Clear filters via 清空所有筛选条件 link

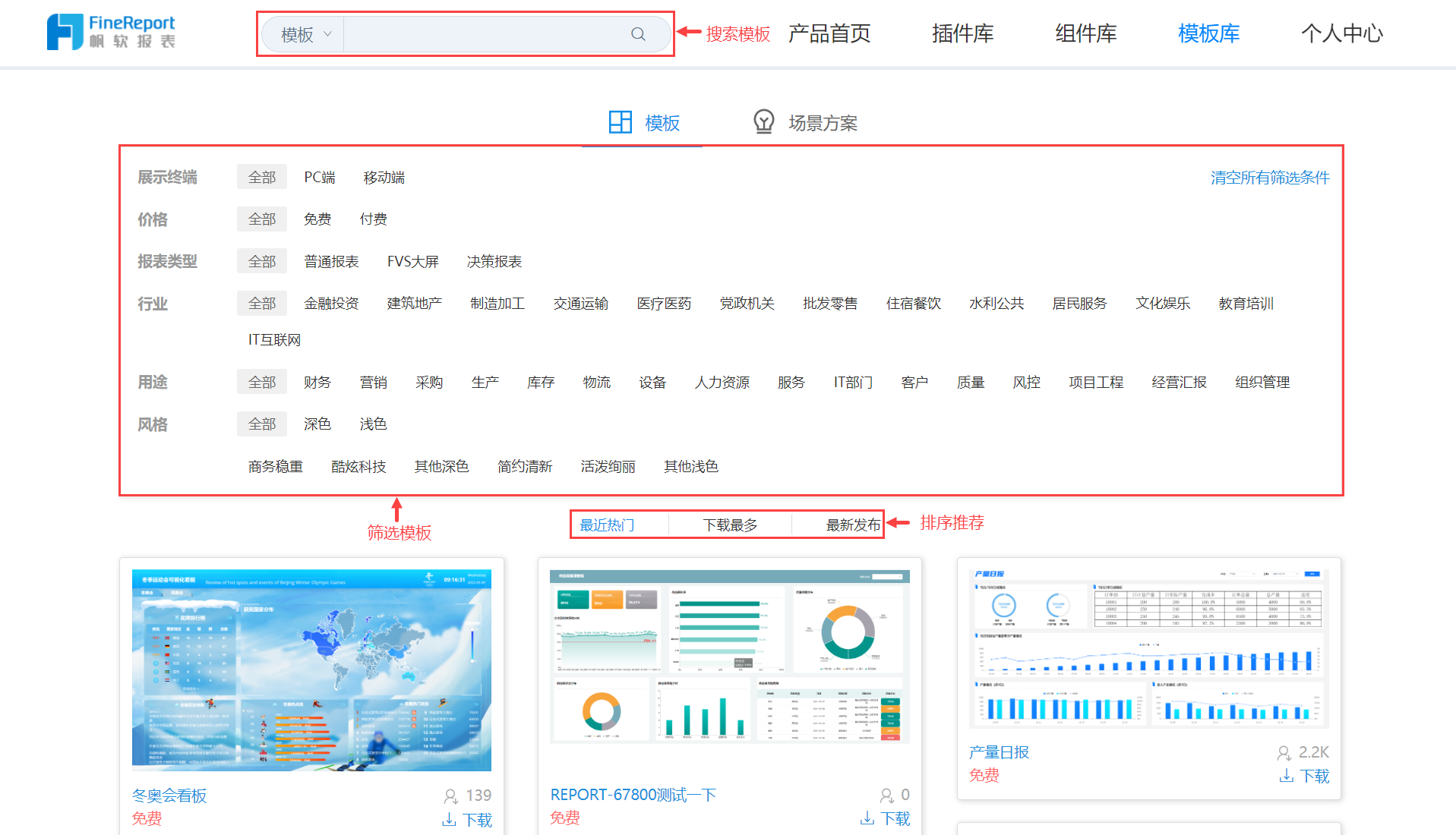tap(1270, 178)
